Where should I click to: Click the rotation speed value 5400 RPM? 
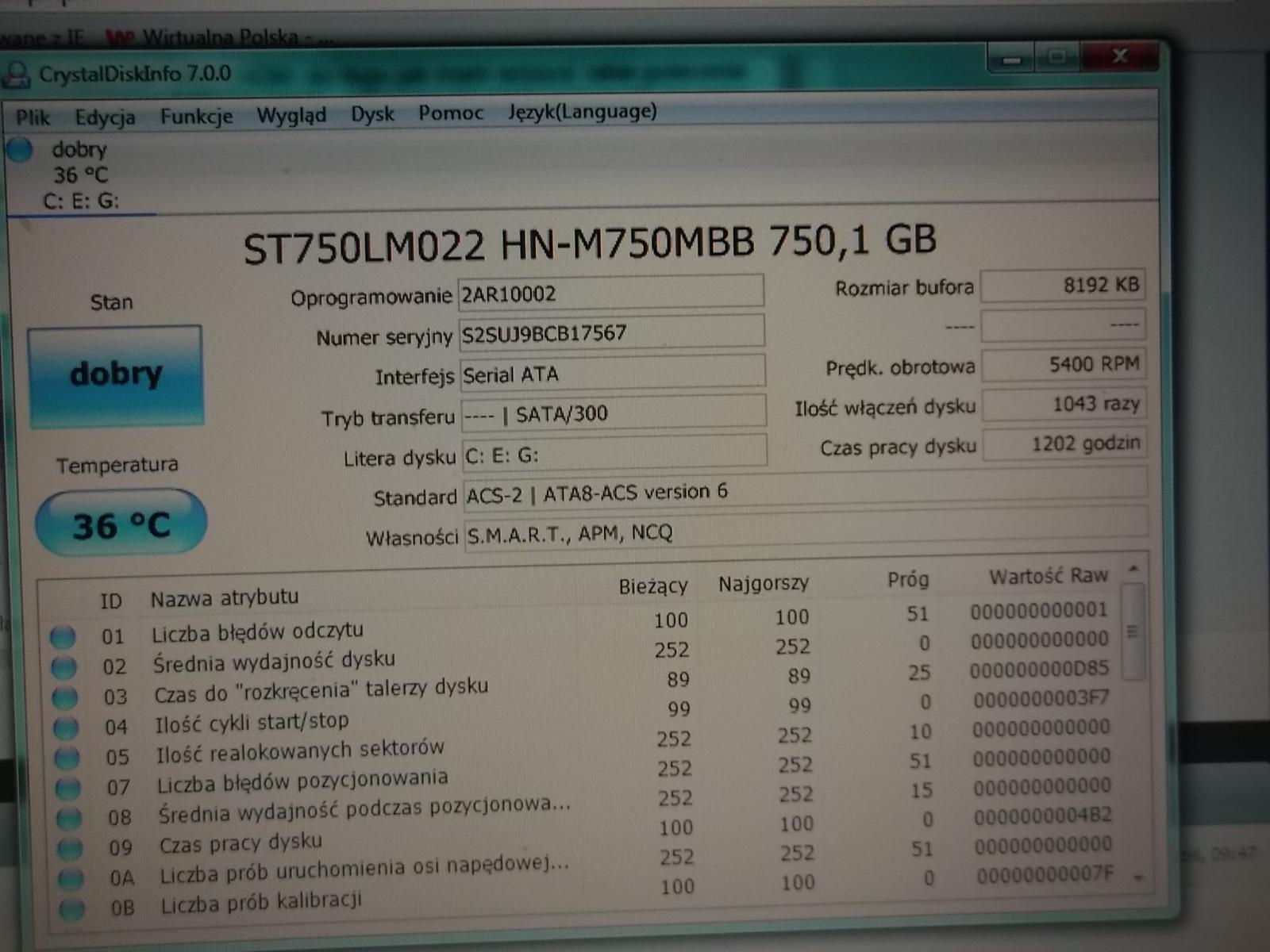pos(1064,365)
